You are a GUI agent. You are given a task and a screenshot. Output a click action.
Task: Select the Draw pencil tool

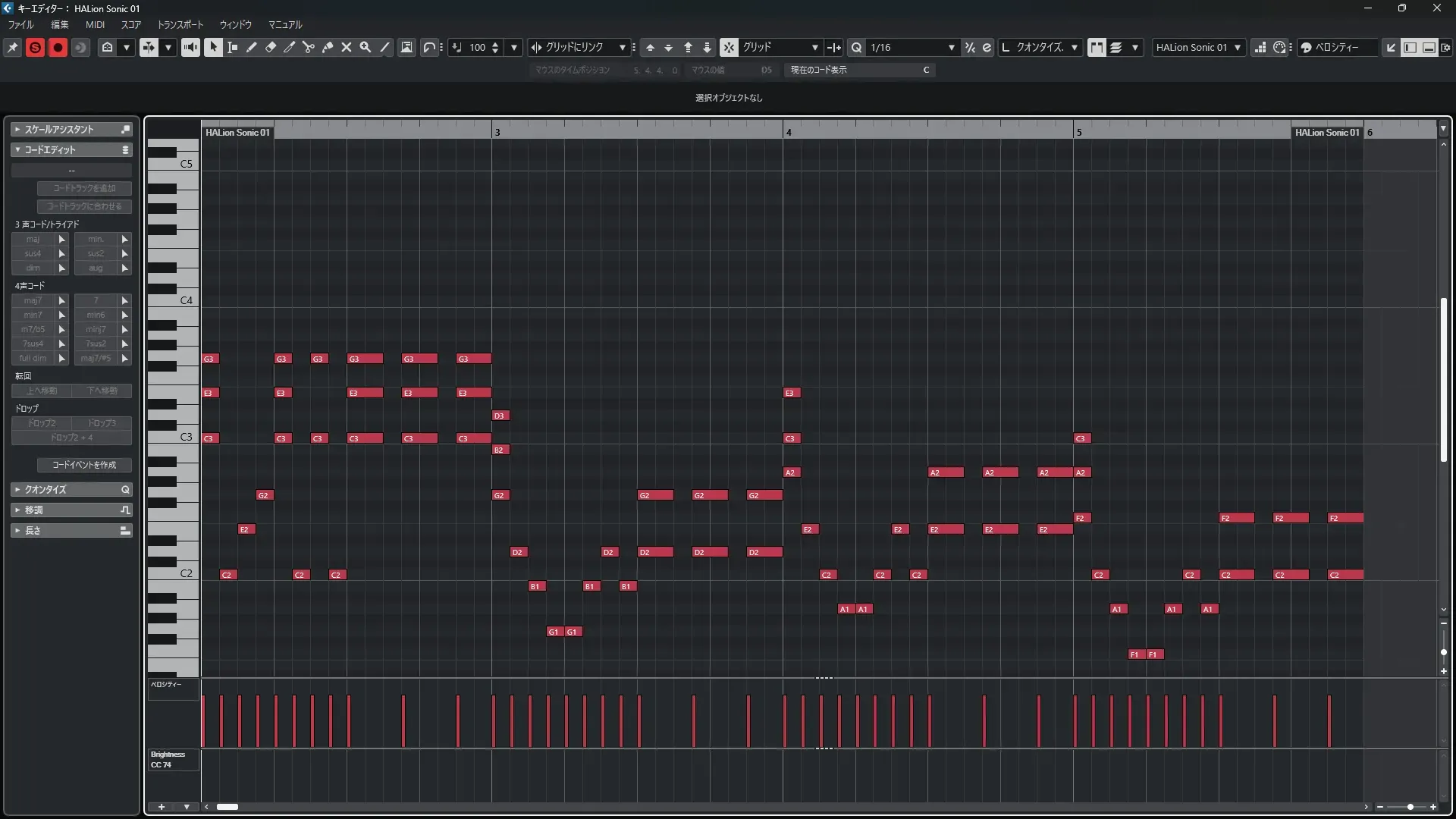251,47
